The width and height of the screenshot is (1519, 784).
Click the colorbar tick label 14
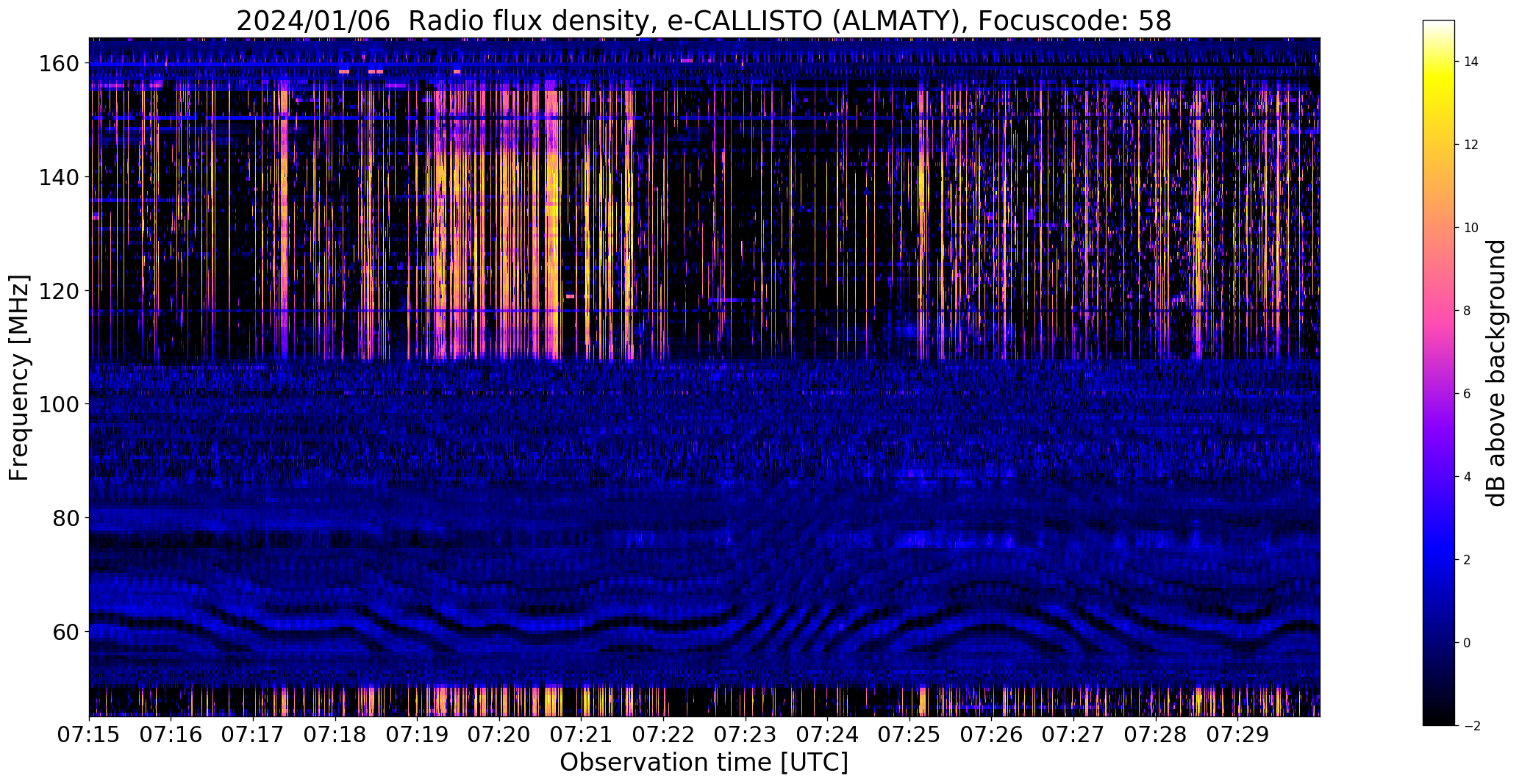[x=1471, y=62]
